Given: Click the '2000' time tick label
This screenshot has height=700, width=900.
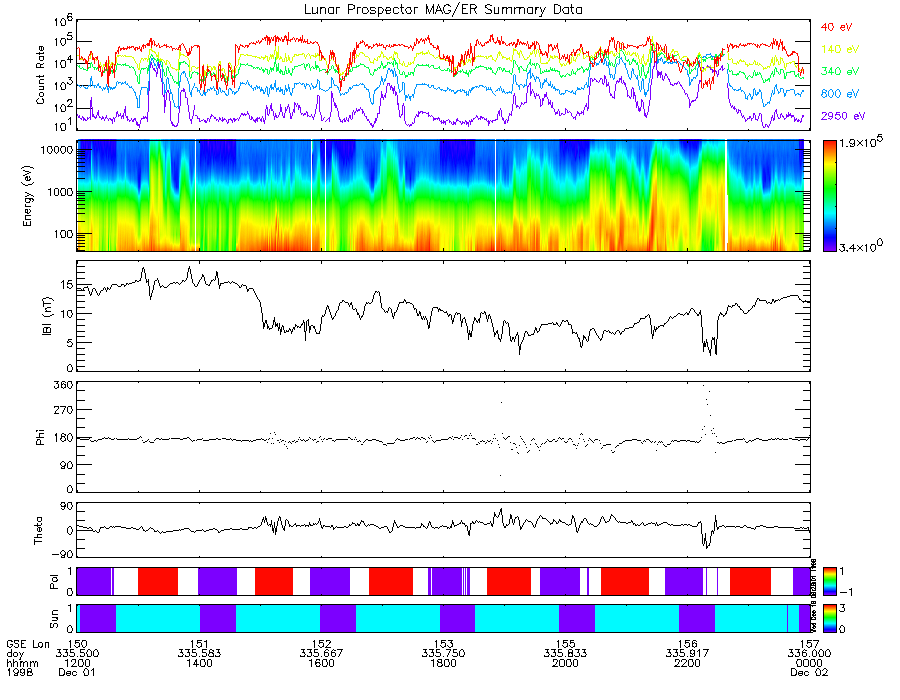Looking at the screenshot, I should 565,663.
